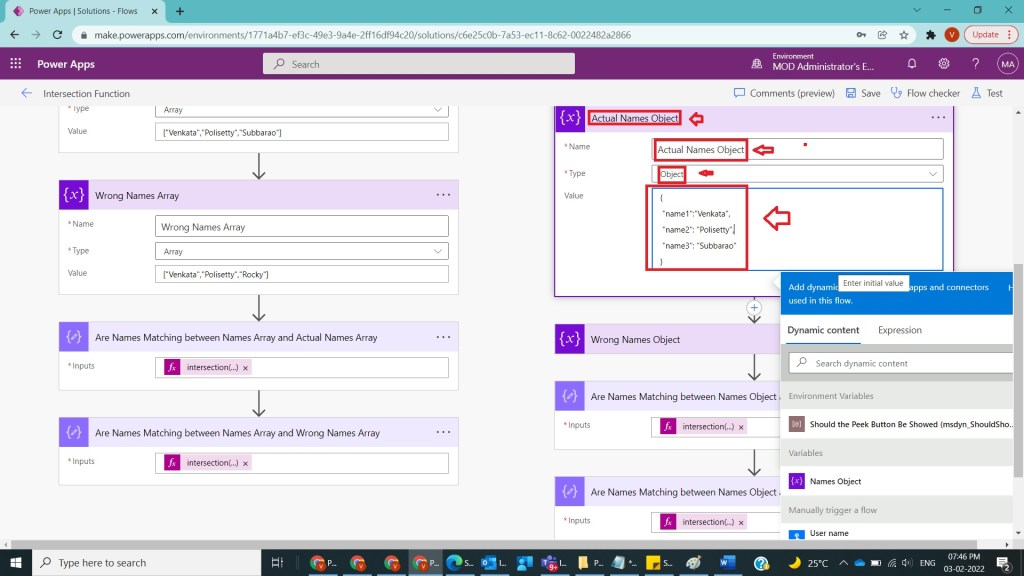Click the Wrong Names Object variable icon
The height and width of the screenshot is (576, 1024).
coord(570,339)
